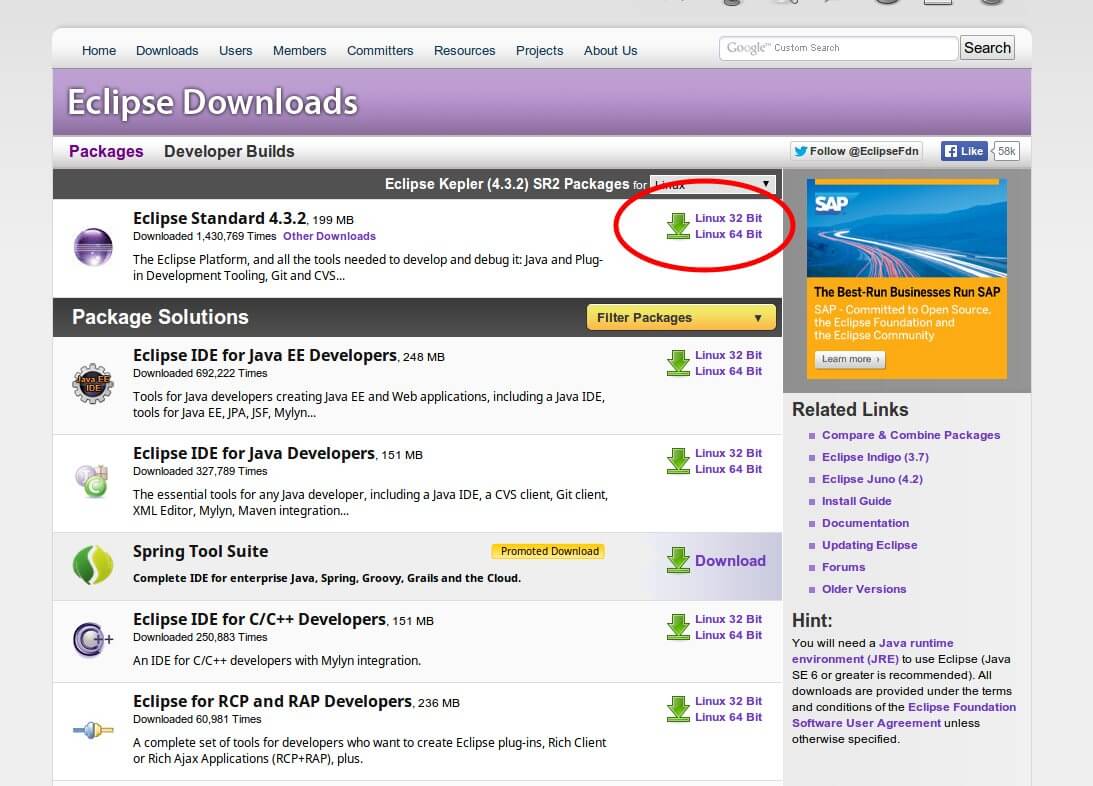1093x786 pixels.
Task: Open the Forums link
Action: (843, 567)
